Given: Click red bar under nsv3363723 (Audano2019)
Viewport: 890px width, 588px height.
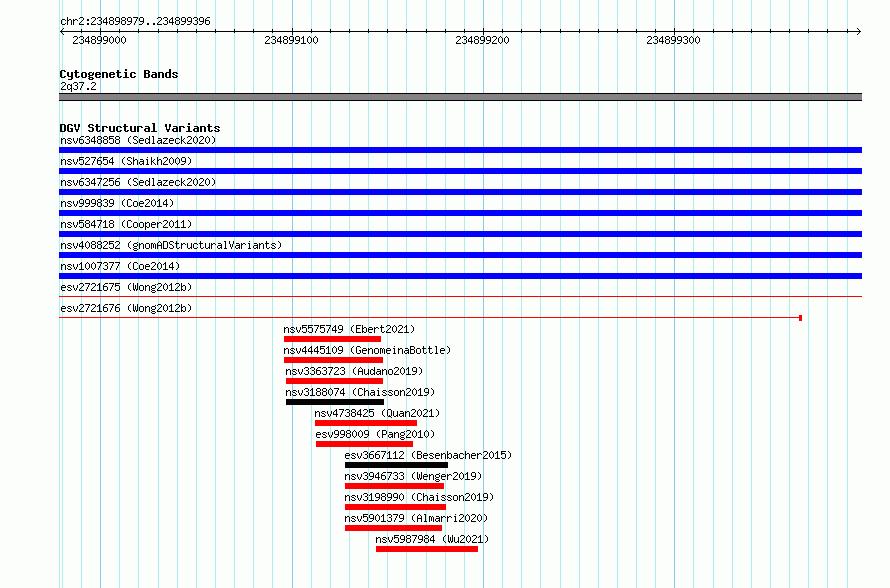Looking at the screenshot, I should tap(334, 381).
